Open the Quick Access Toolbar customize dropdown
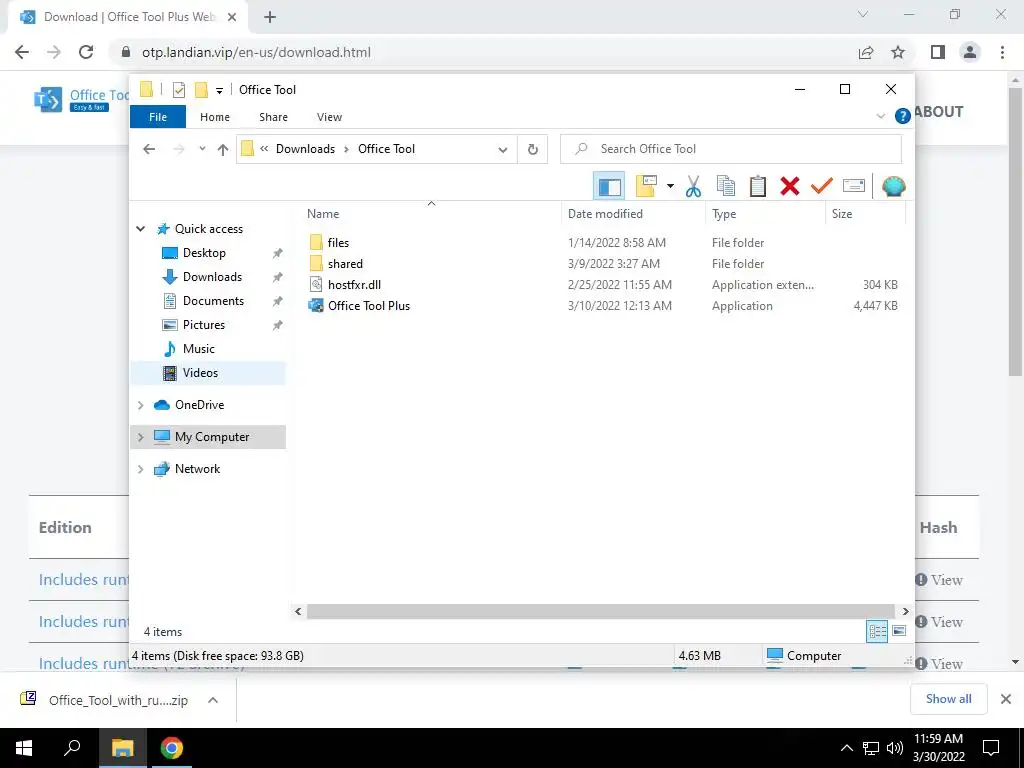This screenshot has width=1024, height=768. coord(219,90)
